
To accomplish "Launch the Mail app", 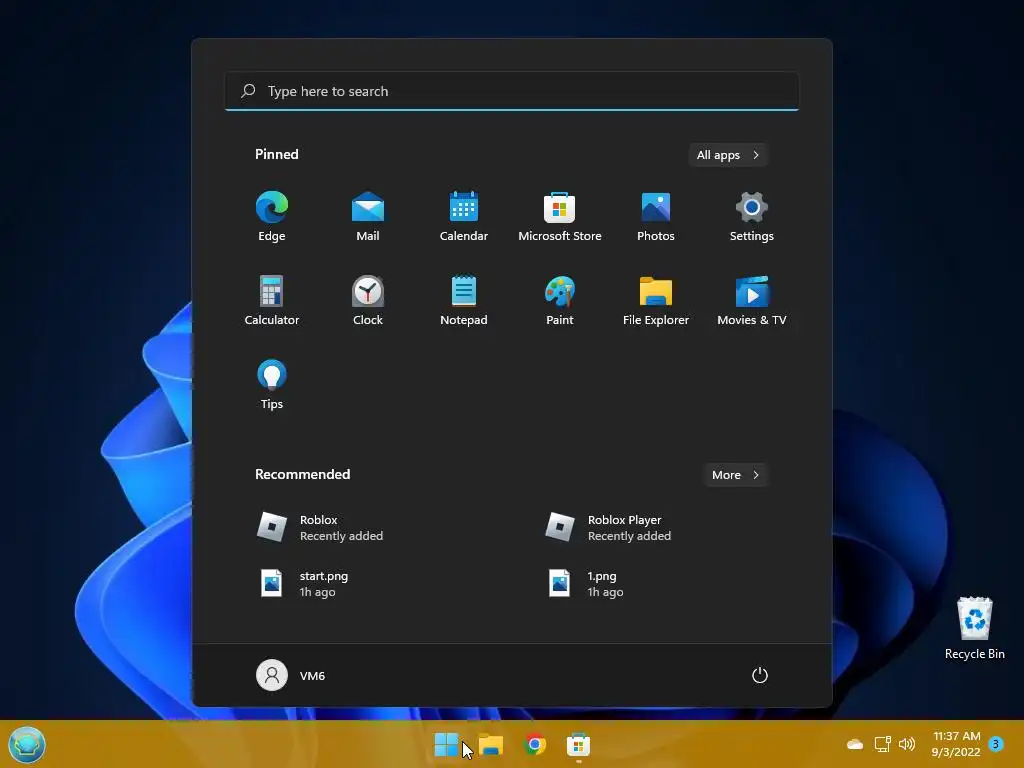I will click(368, 217).
